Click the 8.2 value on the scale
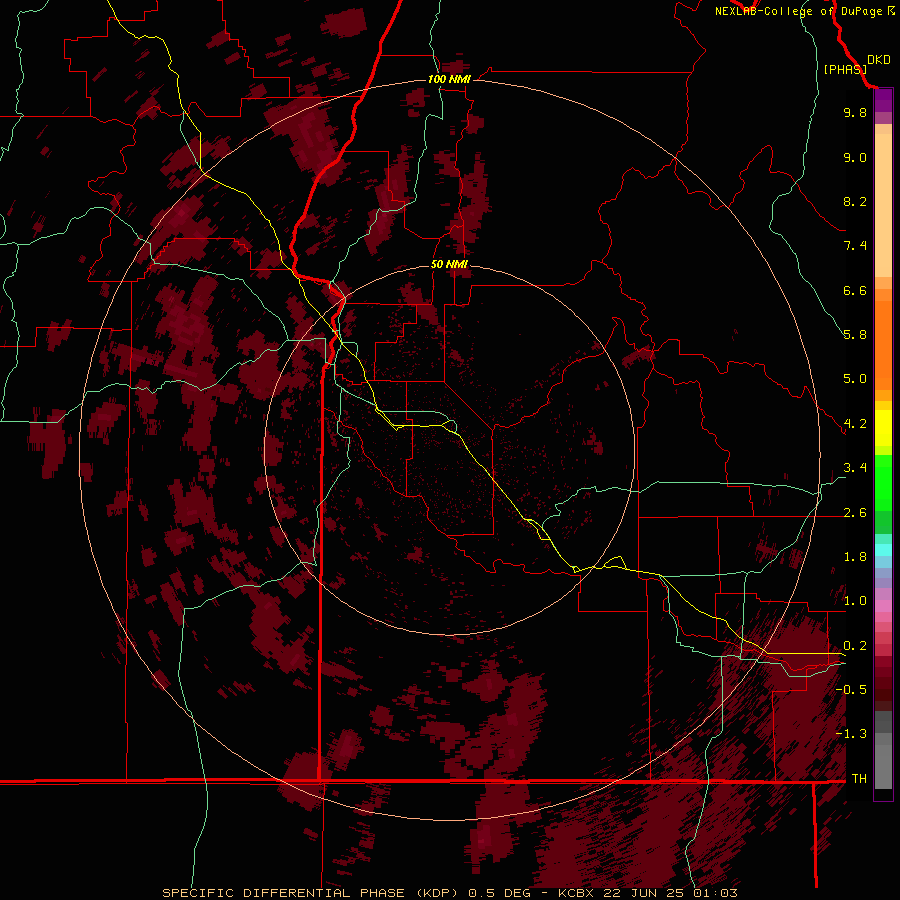The image size is (900, 900). pyautogui.click(x=855, y=201)
